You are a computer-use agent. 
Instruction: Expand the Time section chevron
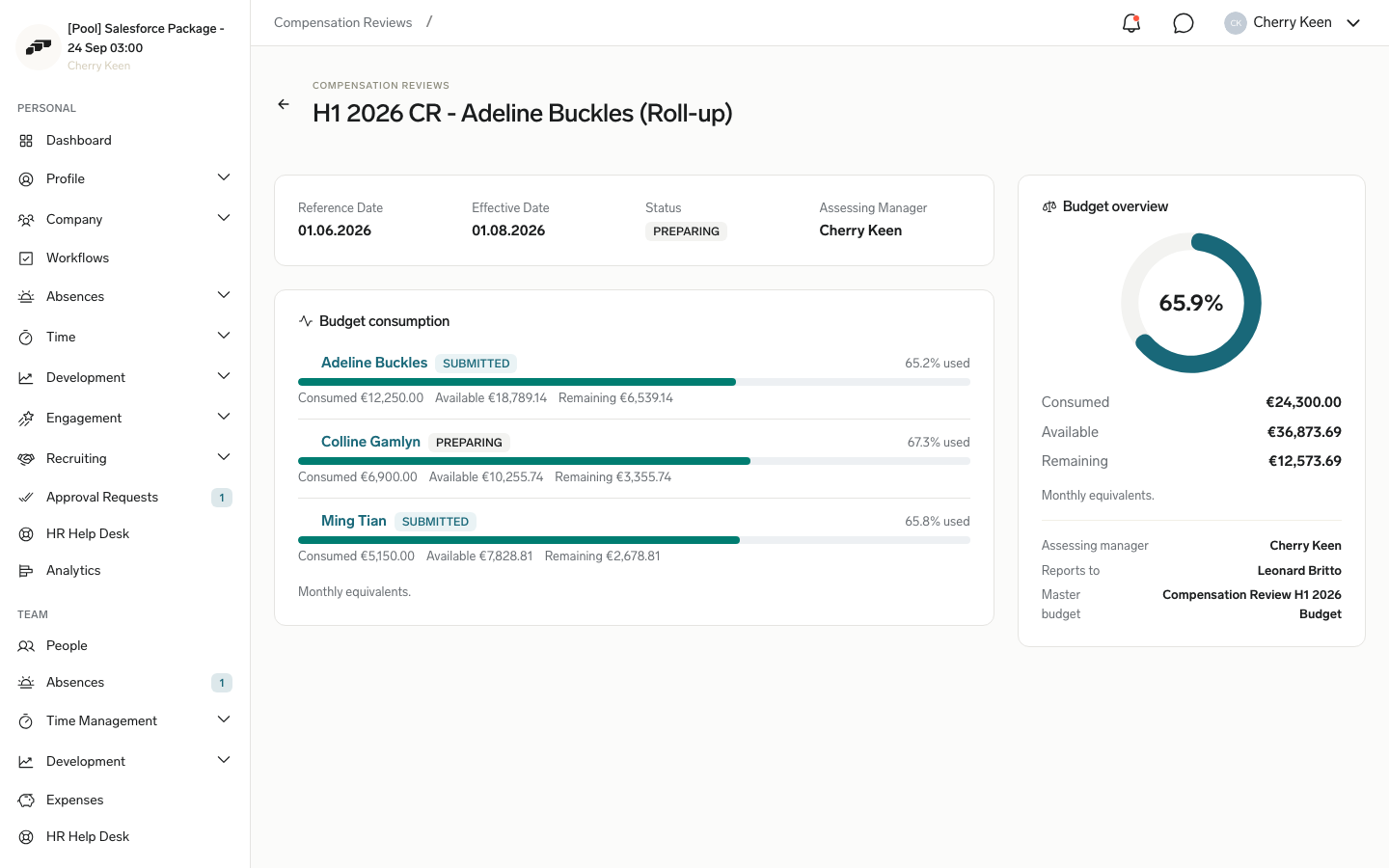point(224,337)
